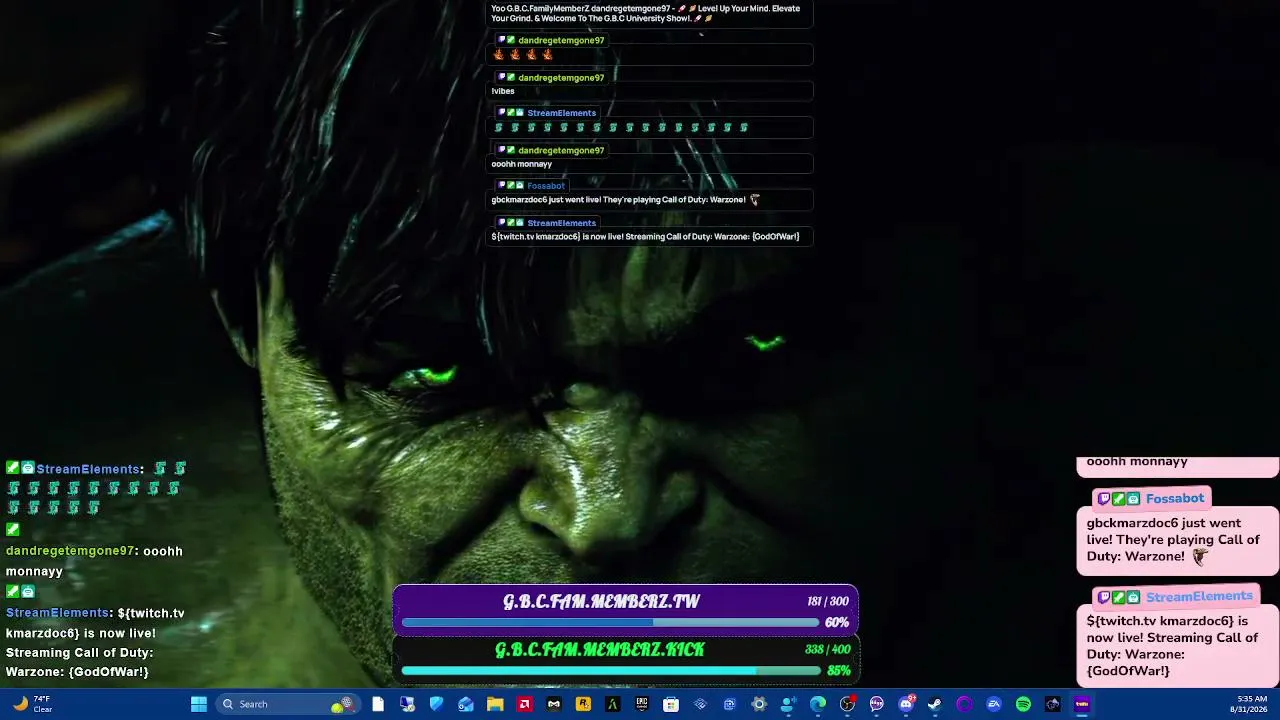This screenshot has height=720, width=1280.
Task: Open the Windows Start menu
Action: click(x=199, y=704)
